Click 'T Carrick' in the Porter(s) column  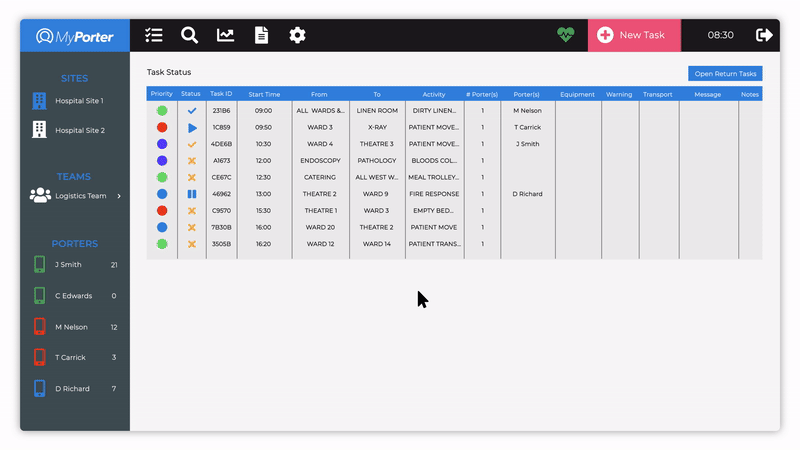click(528, 128)
